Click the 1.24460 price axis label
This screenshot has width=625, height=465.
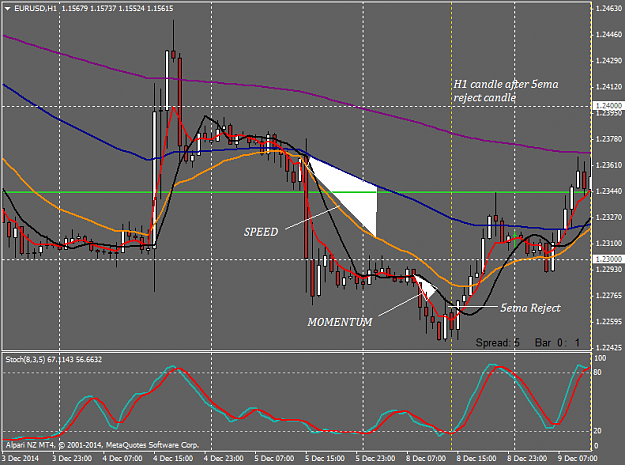(x=608, y=35)
